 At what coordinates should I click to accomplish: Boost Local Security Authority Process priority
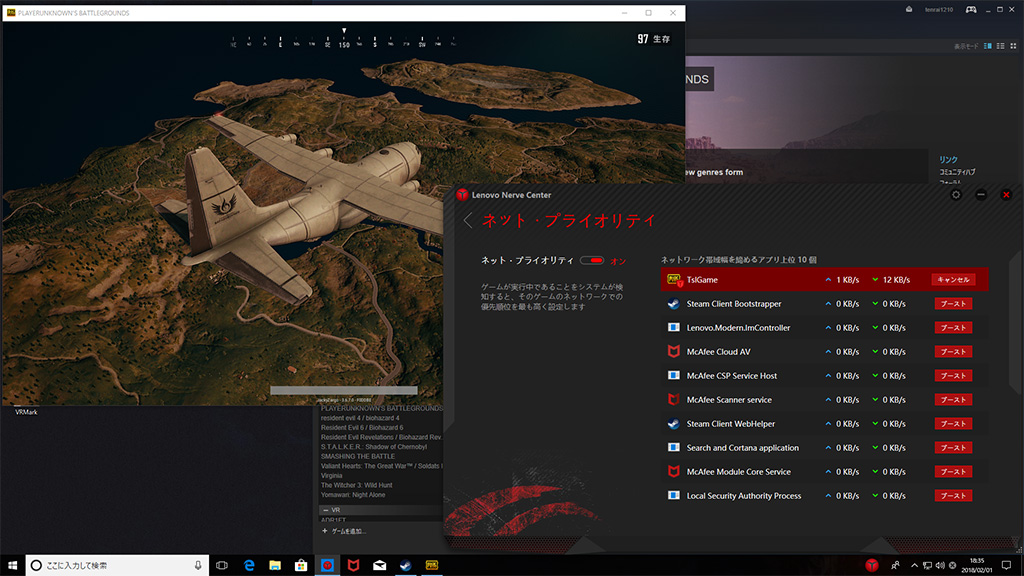tap(953, 496)
